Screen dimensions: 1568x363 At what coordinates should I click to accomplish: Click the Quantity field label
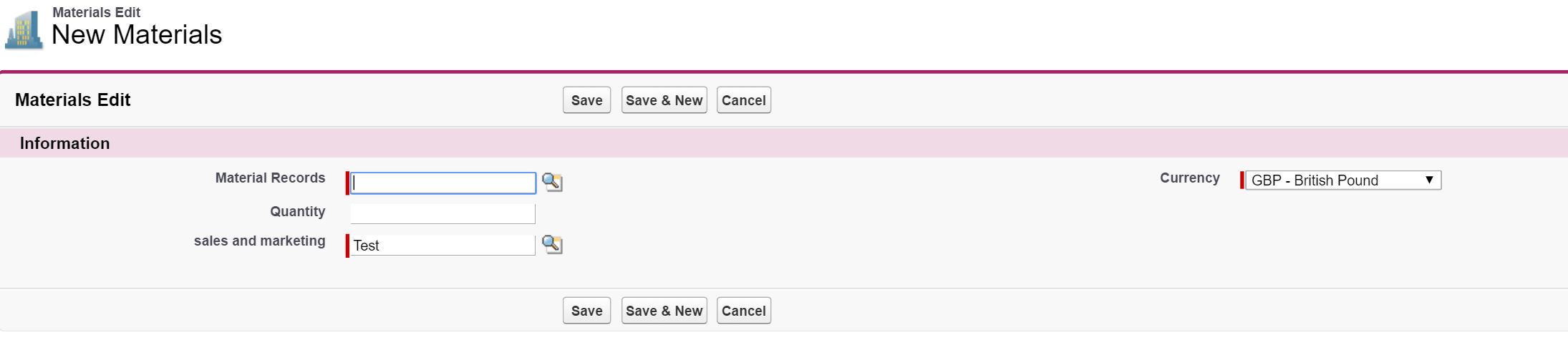297,212
